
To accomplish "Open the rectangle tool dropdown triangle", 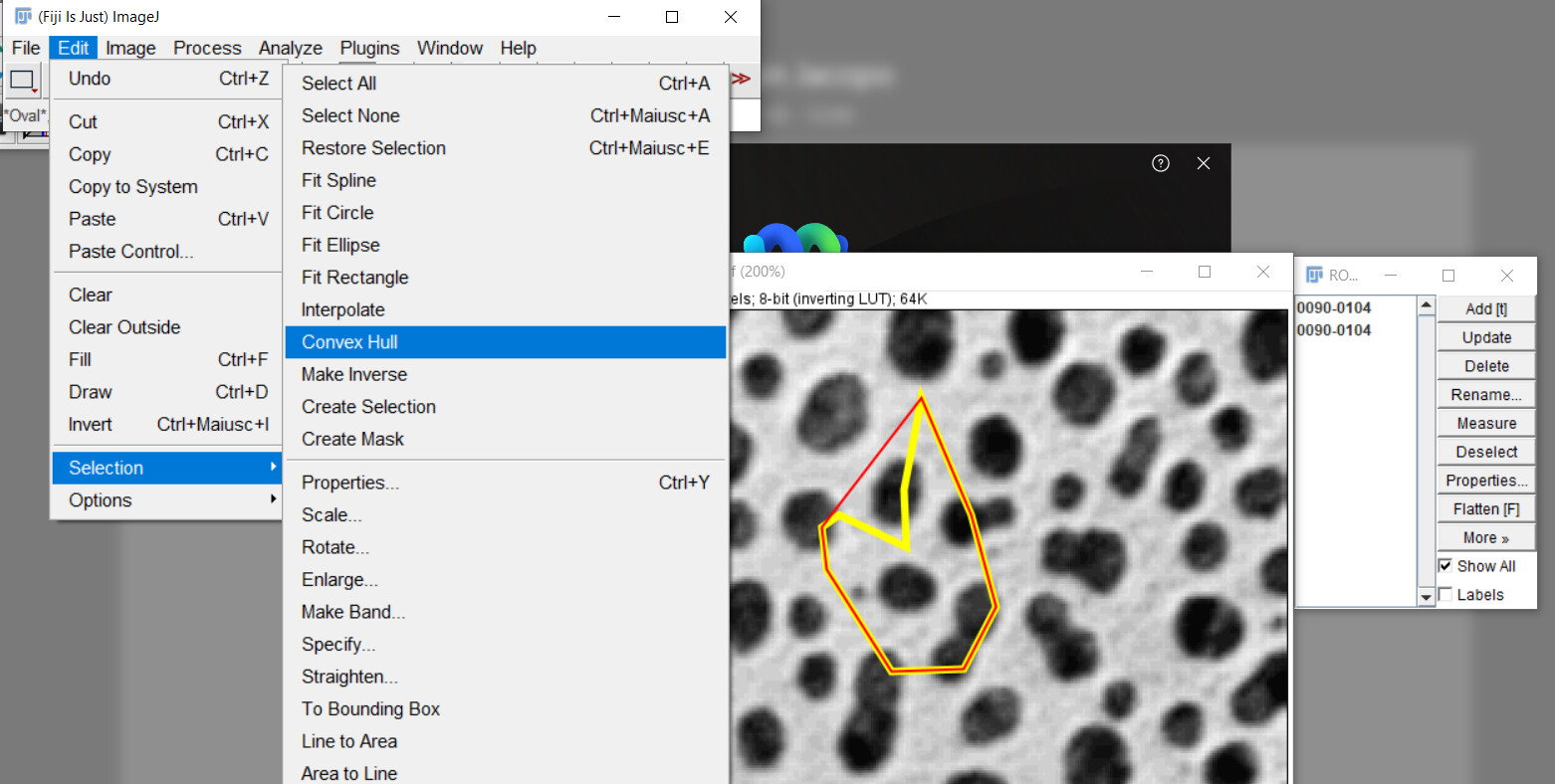I will 35,91.
